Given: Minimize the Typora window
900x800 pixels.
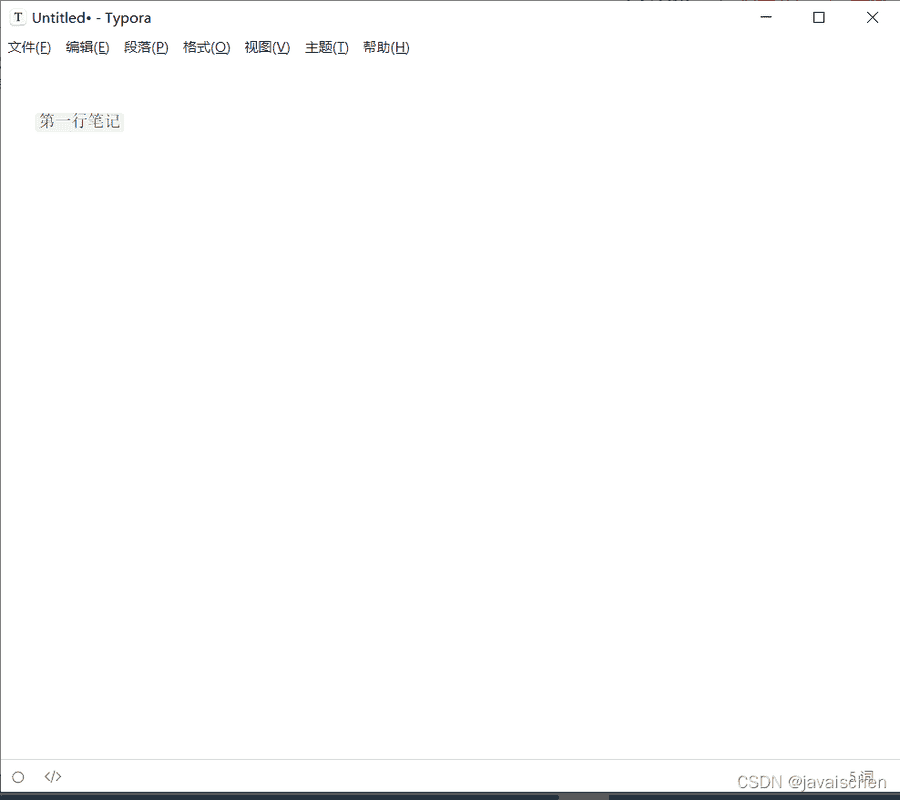Looking at the screenshot, I should (x=766, y=18).
